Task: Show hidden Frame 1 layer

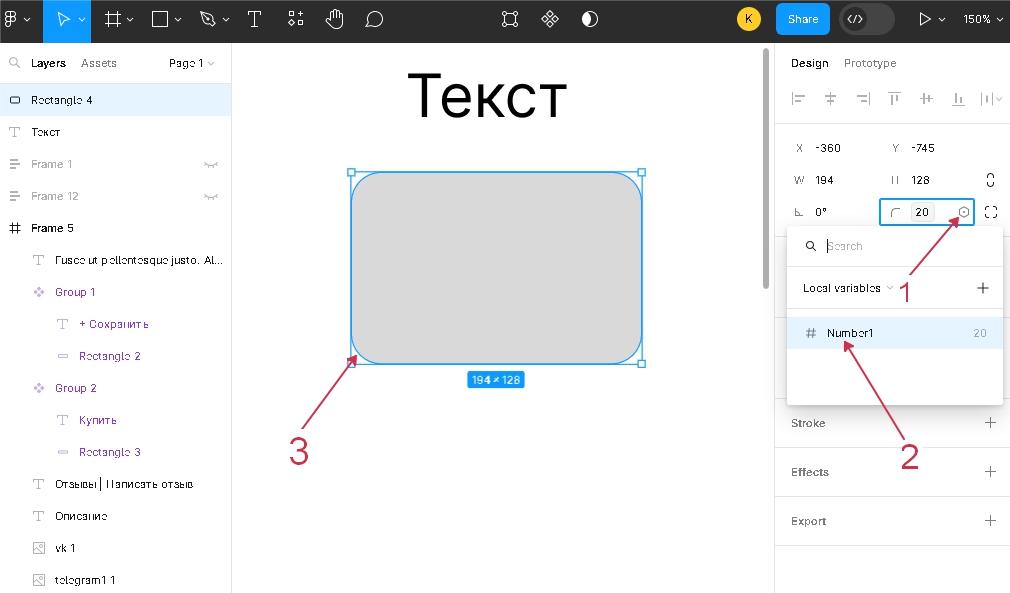Action: [x=211, y=164]
